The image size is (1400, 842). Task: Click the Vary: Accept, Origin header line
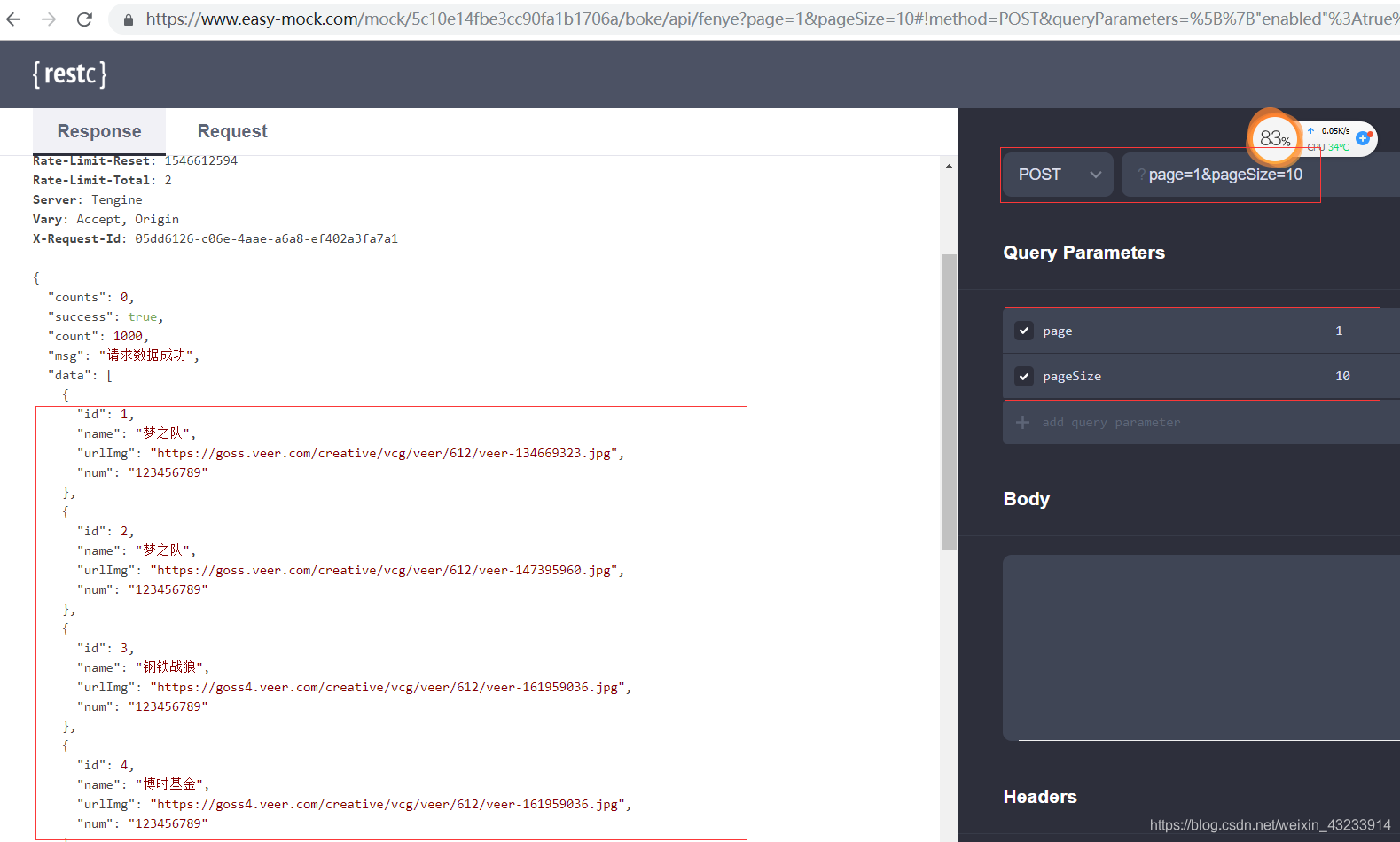106,219
